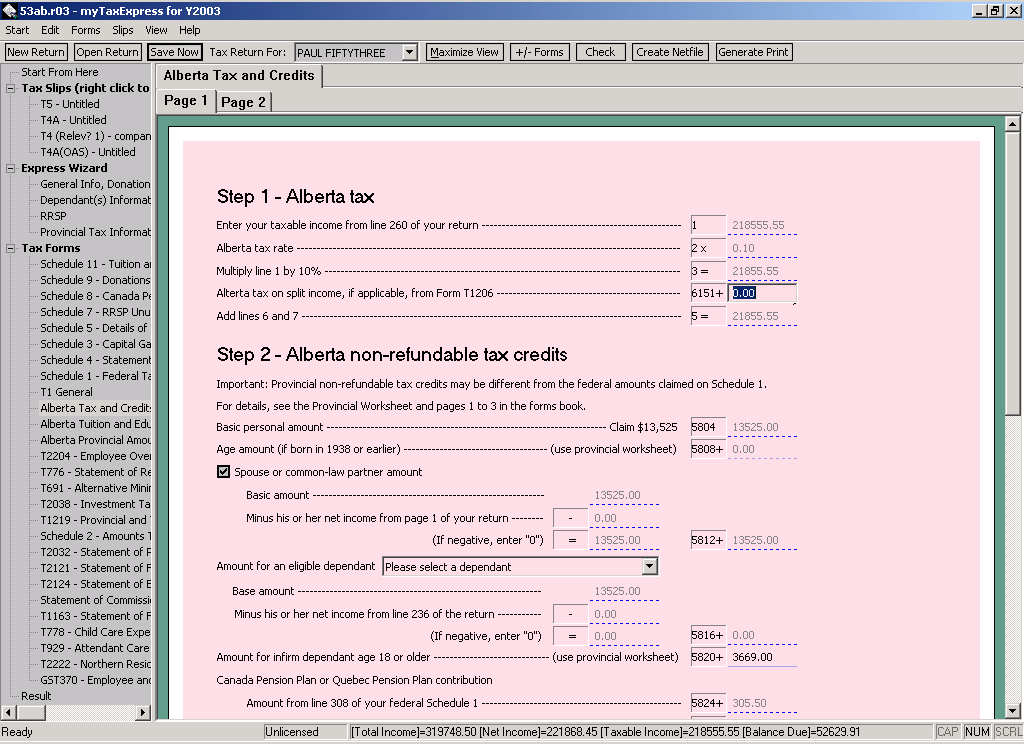Image resolution: width=1024 pixels, height=744 pixels.
Task: Click the +/- Forms button
Action: click(x=539, y=52)
